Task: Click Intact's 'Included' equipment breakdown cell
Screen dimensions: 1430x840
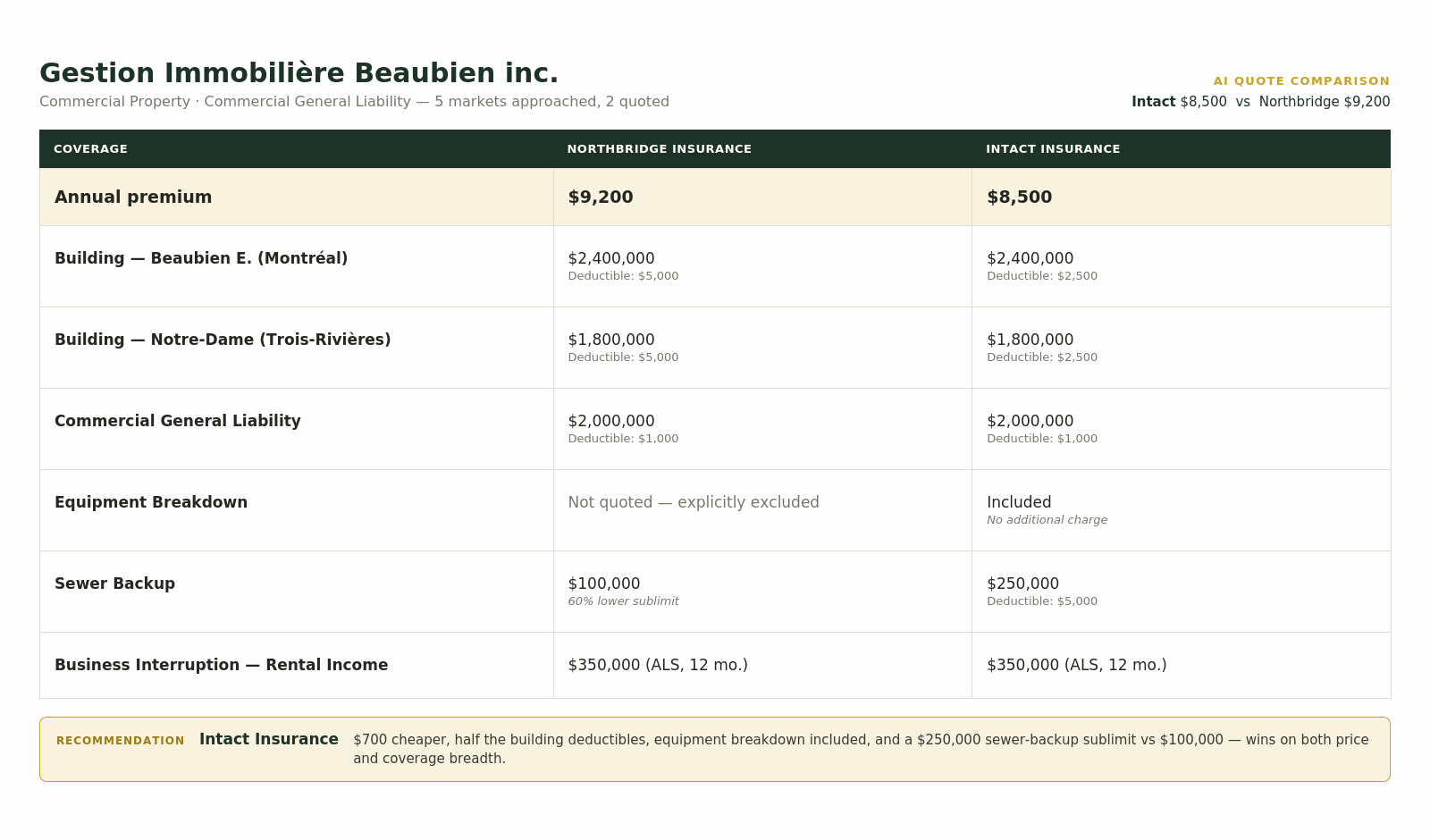Action: [x=1181, y=510]
